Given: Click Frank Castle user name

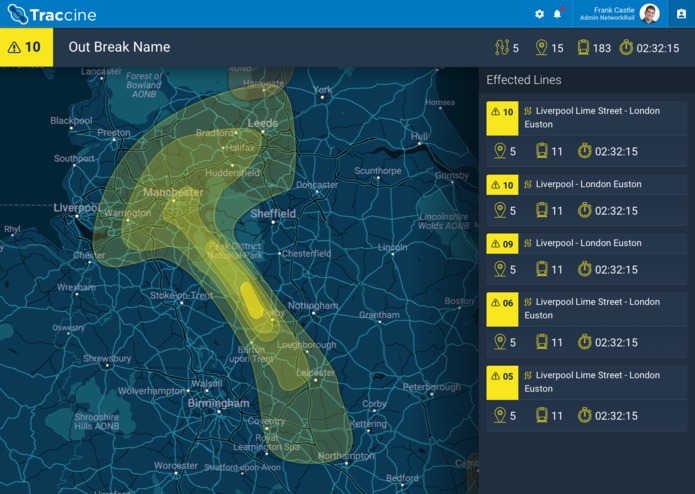Looking at the screenshot, I should click(x=614, y=10).
